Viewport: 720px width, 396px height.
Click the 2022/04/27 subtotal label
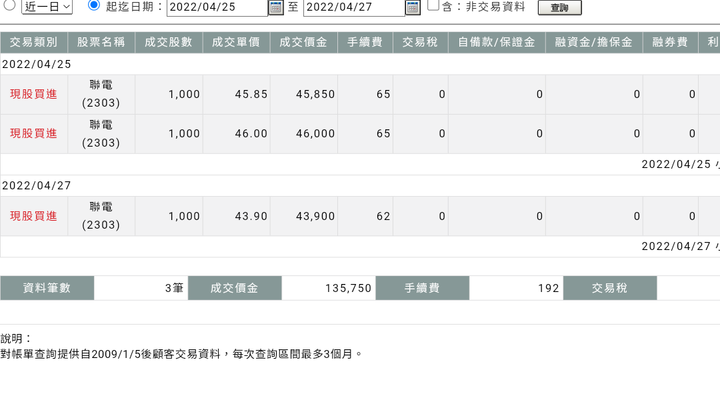pyautogui.click(x=681, y=246)
